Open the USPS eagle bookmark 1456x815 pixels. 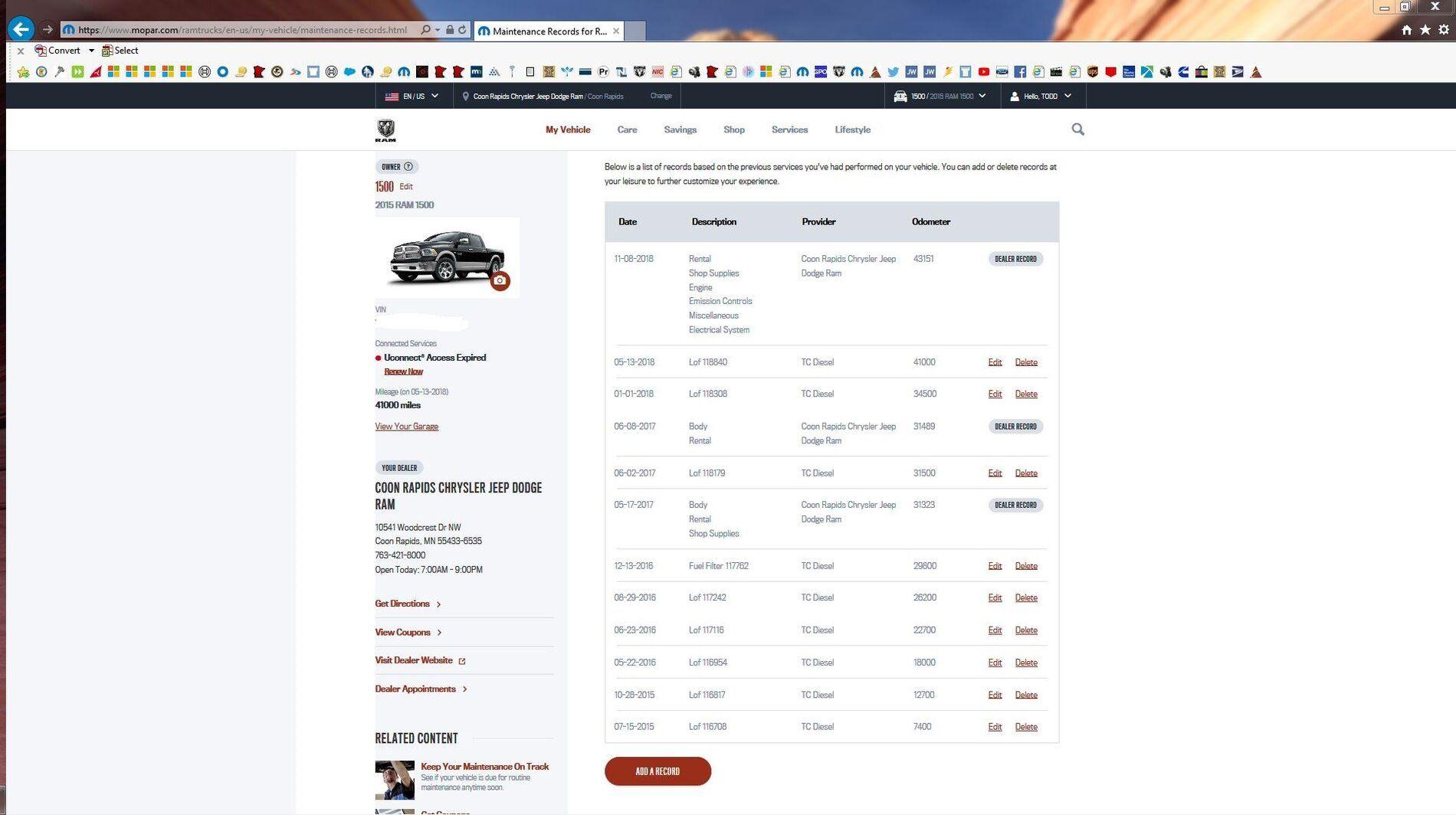1238,72
